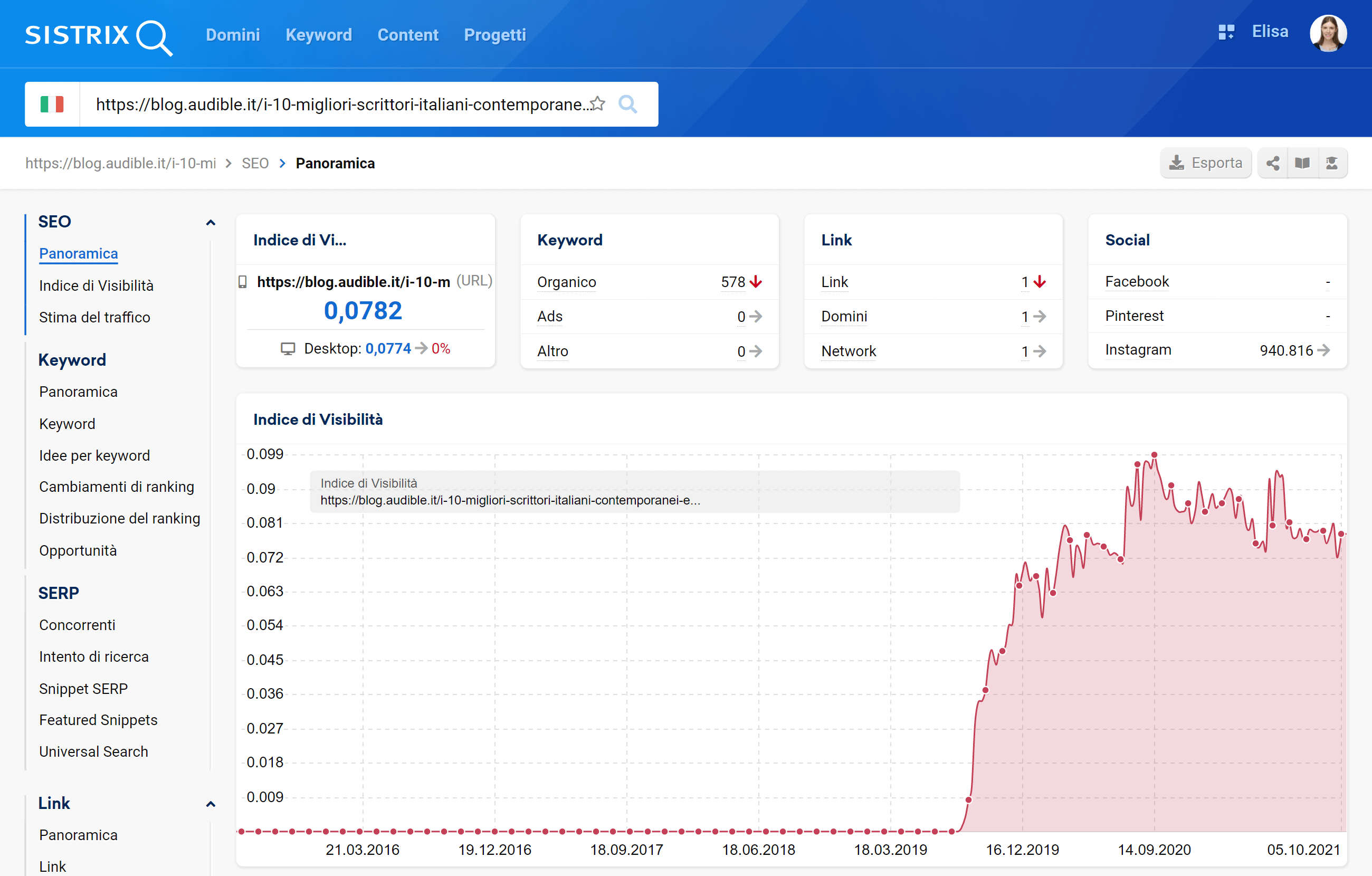1372x876 pixels.
Task: Open the Domini menu
Action: coord(233,35)
